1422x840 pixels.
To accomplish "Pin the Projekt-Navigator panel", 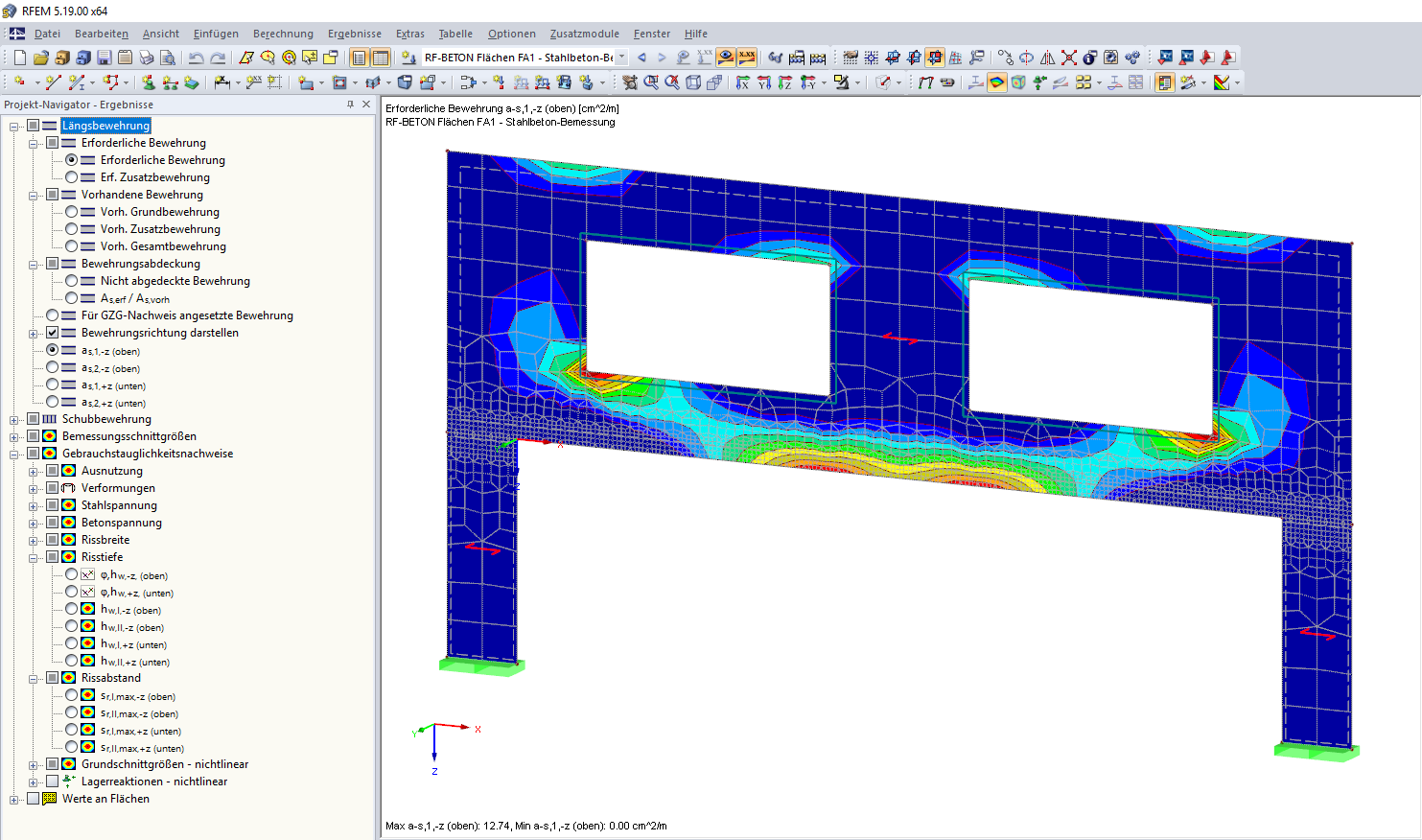I will 350,105.
